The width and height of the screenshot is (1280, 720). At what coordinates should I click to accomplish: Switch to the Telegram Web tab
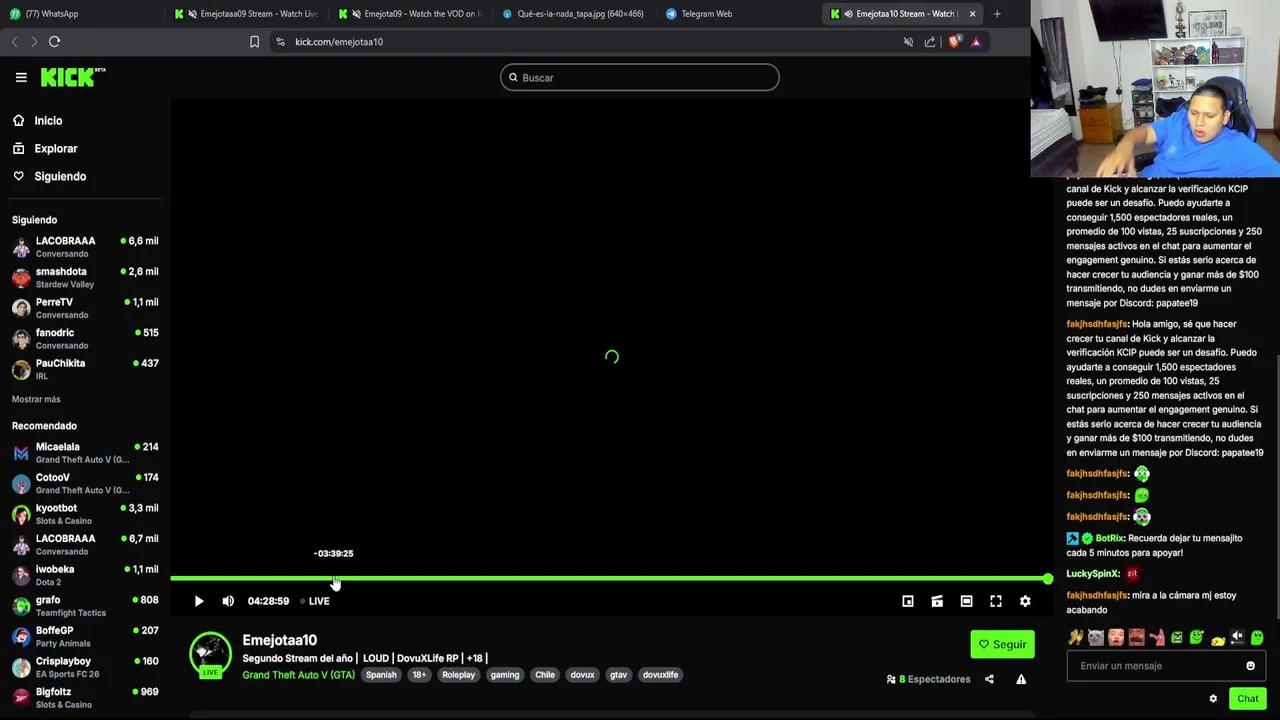point(740,14)
